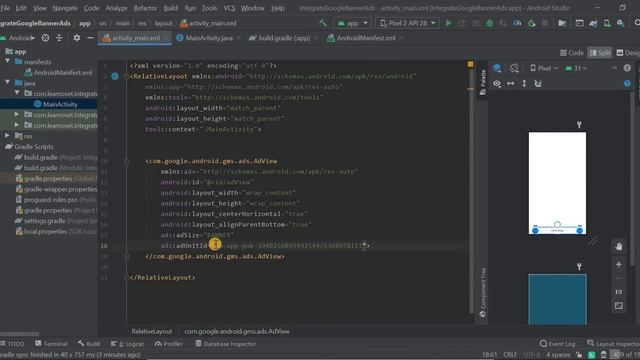Click the class gutter icon on line 2

click(x=115, y=76)
